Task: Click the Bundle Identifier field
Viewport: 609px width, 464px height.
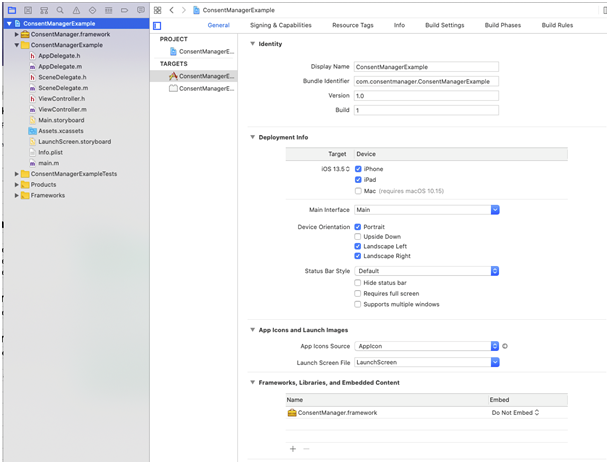Action: point(426,82)
